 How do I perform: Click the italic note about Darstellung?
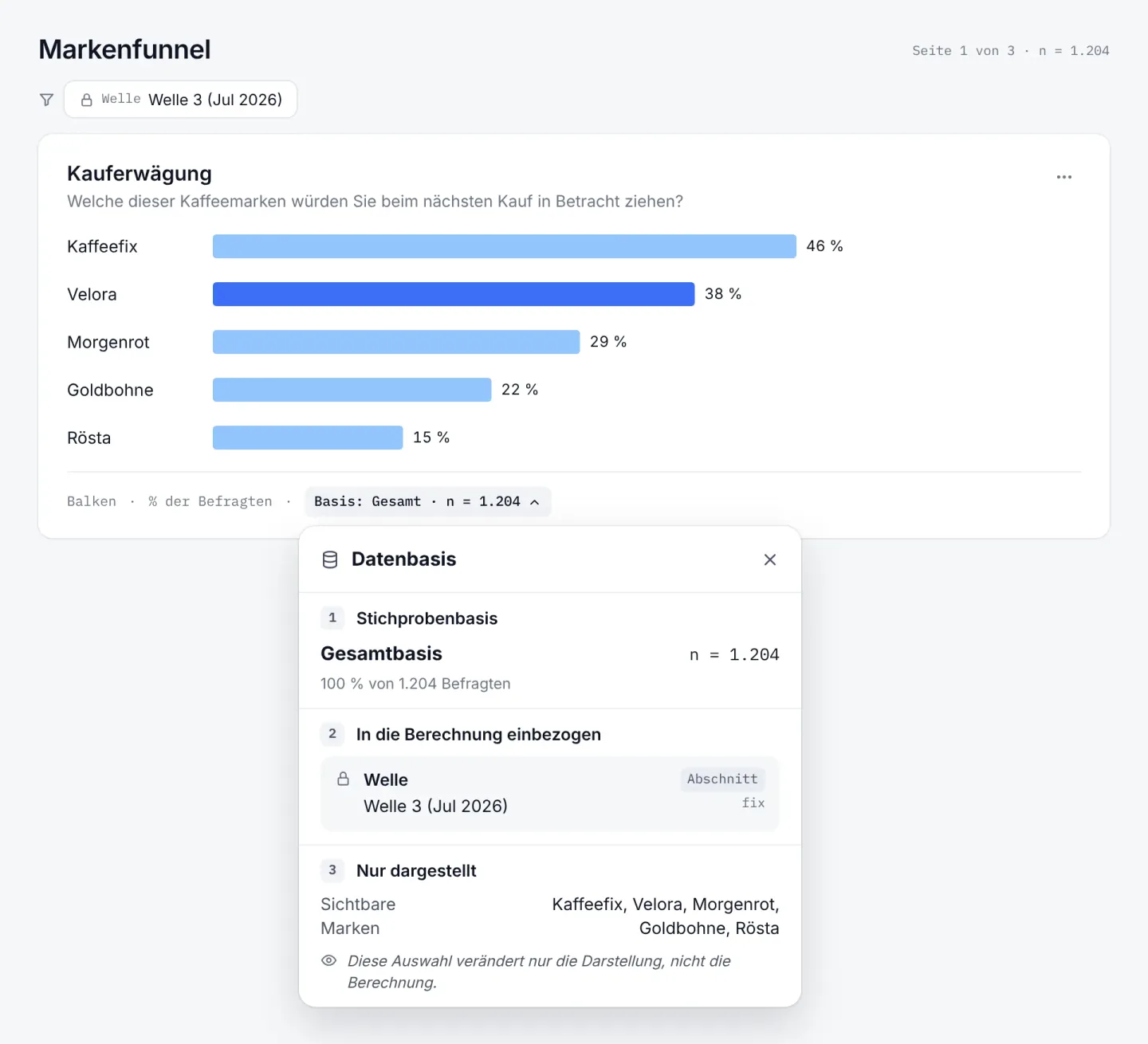(x=539, y=971)
